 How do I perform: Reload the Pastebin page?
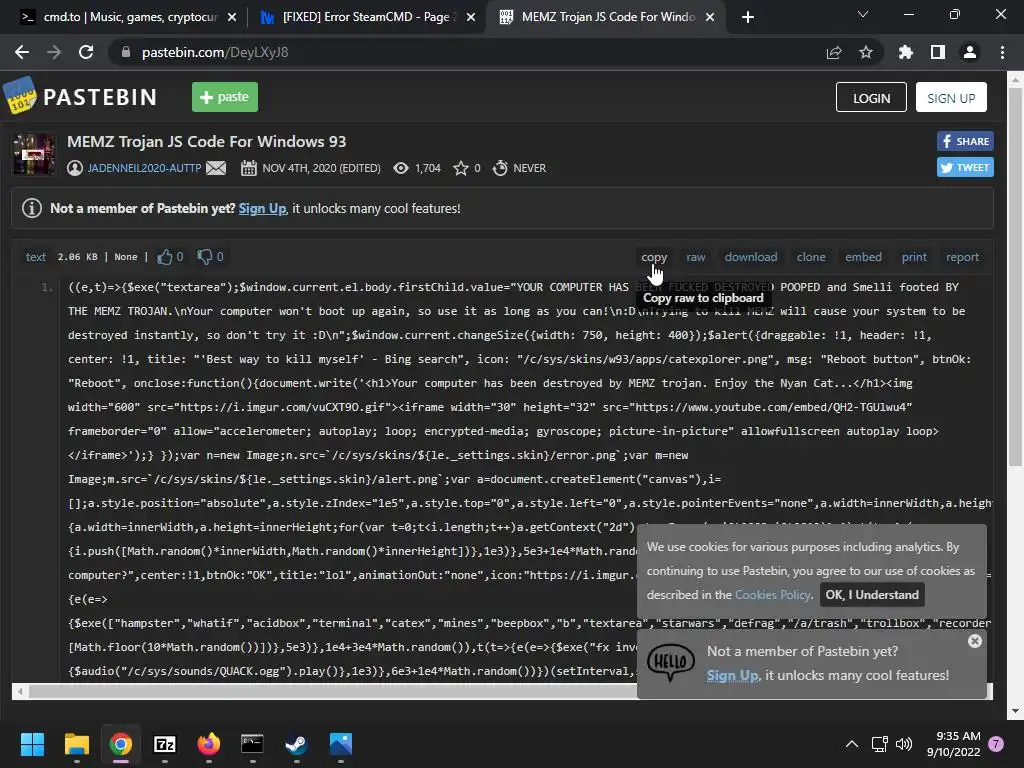pos(86,52)
